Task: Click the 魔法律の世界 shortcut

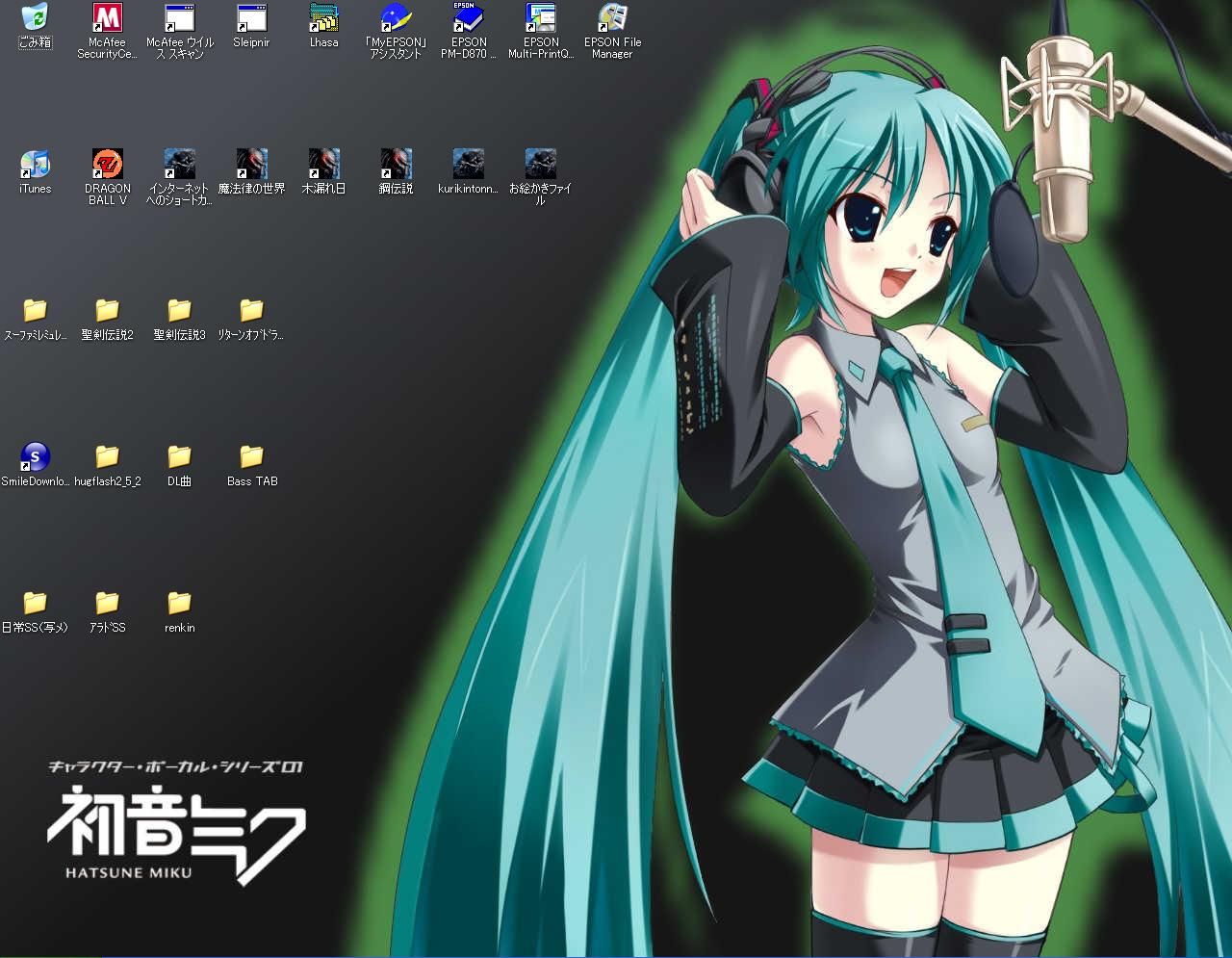Action: coord(251,172)
